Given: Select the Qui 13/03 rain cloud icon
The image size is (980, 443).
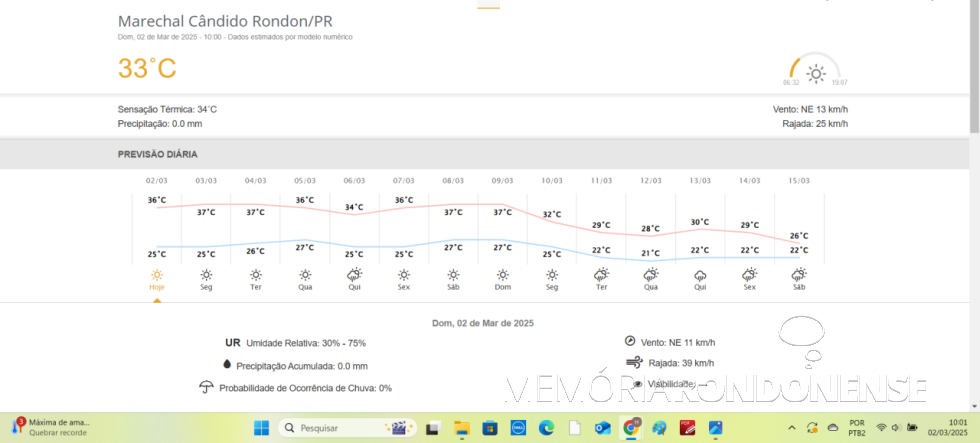Looking at the screenshot, I should [x=700, y=274].
